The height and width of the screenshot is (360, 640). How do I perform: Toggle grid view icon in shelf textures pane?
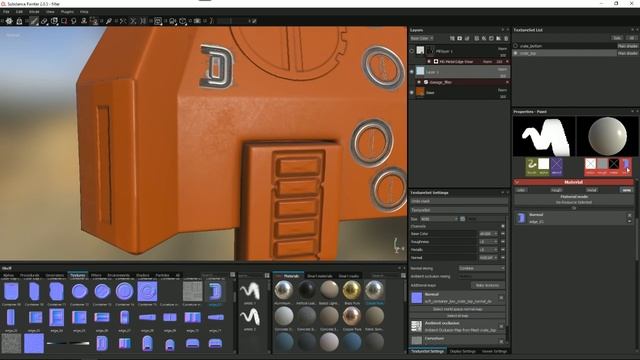(233, 275)
